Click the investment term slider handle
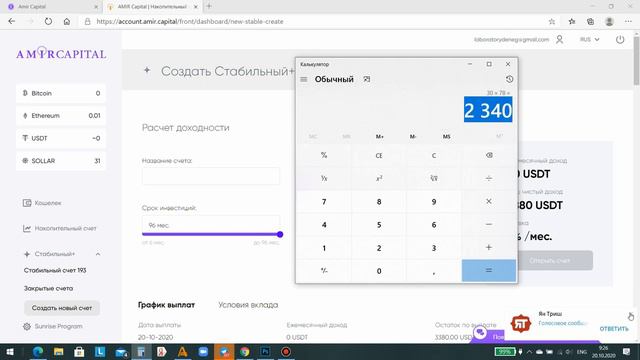 (280, 234)
